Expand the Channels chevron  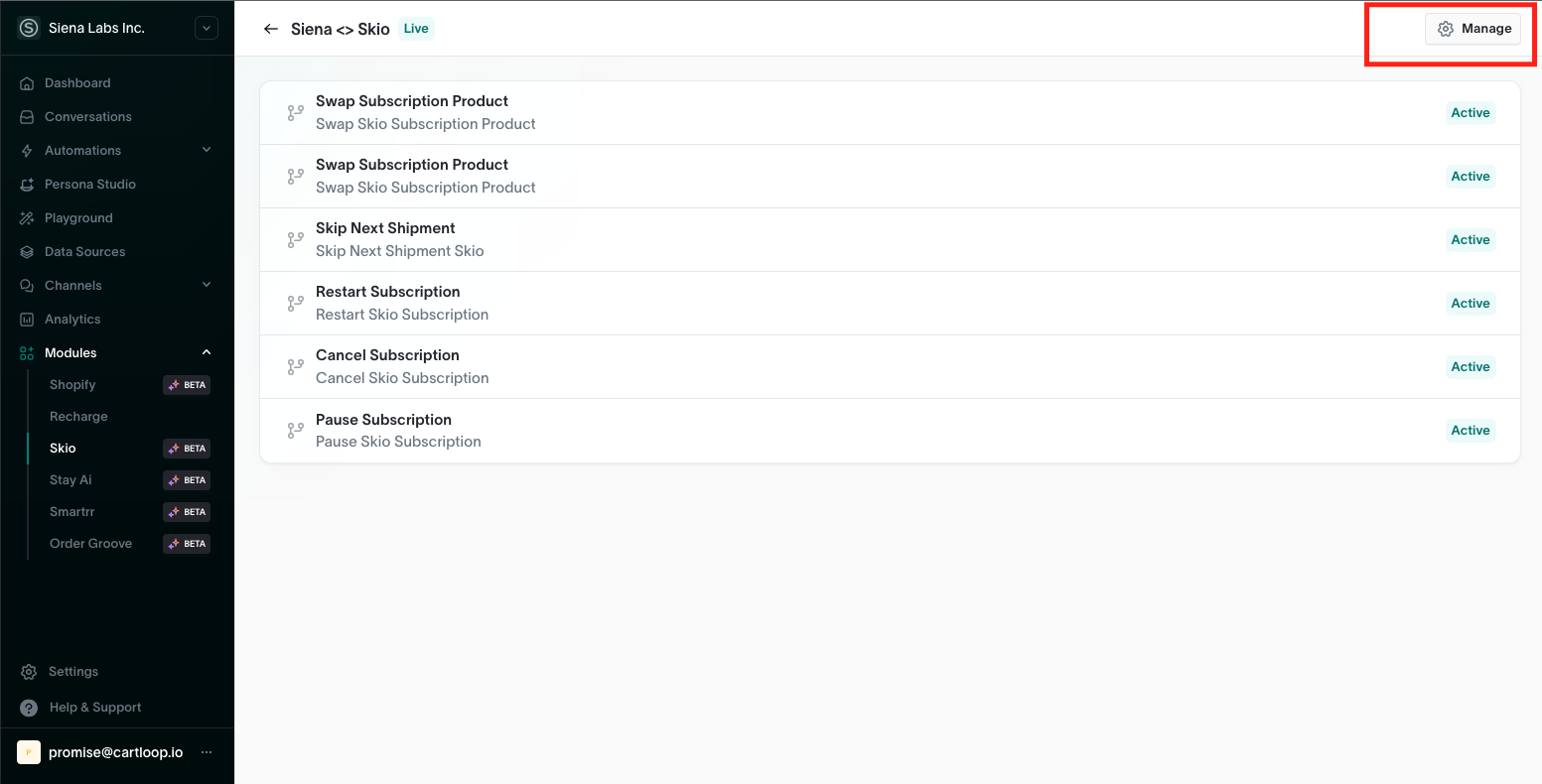click(x=207, y=285)
